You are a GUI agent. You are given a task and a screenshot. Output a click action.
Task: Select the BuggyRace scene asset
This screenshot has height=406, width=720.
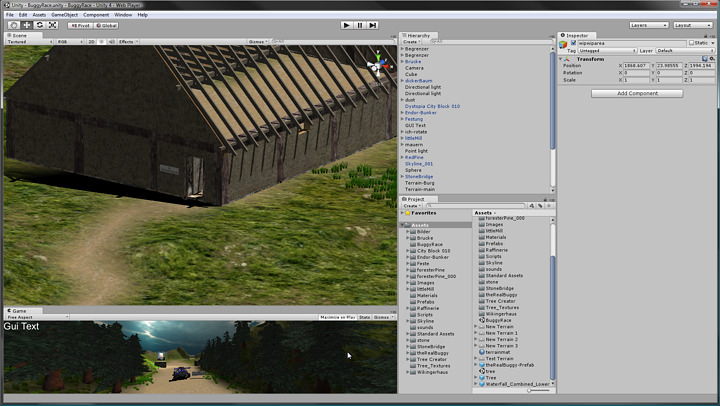[x=495, y=320]
